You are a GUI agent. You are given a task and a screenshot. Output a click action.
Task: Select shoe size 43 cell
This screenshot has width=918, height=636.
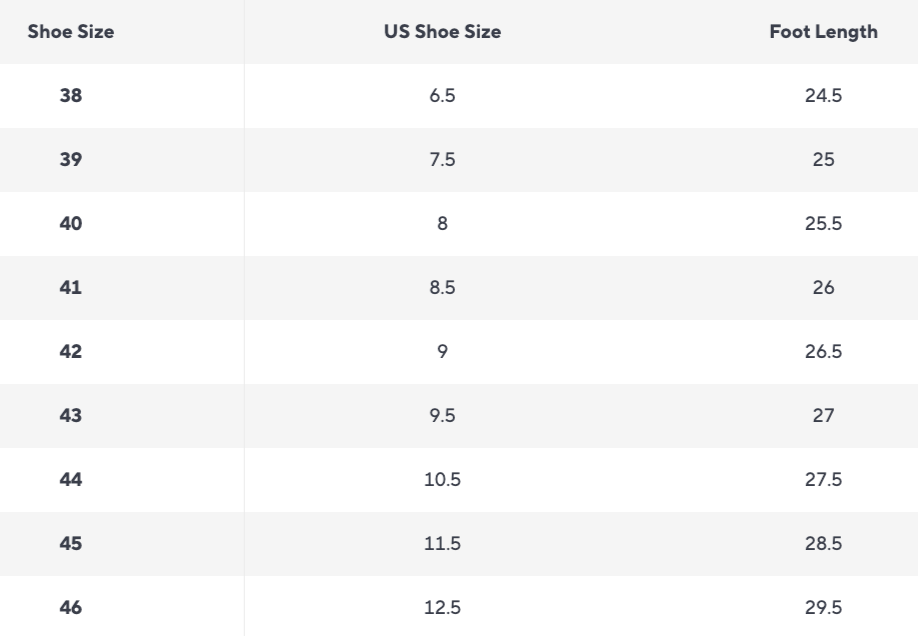(71, 416)
